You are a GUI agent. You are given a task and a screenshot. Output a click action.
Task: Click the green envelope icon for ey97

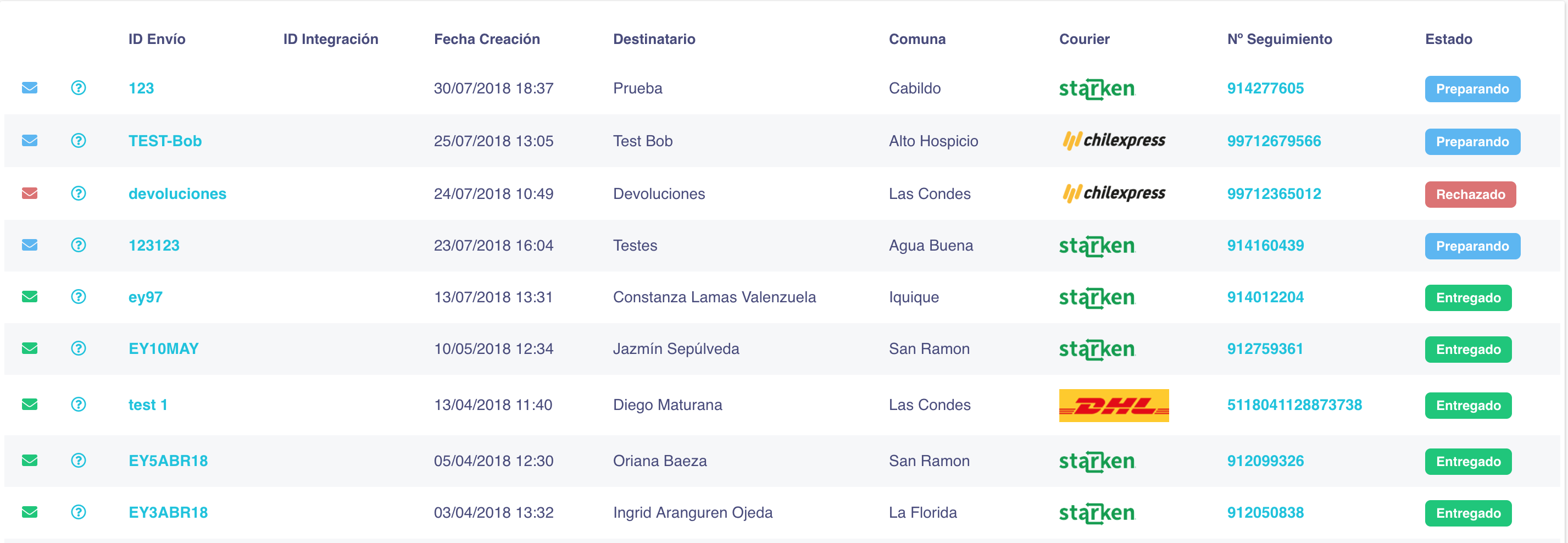(x=30, y=296)
